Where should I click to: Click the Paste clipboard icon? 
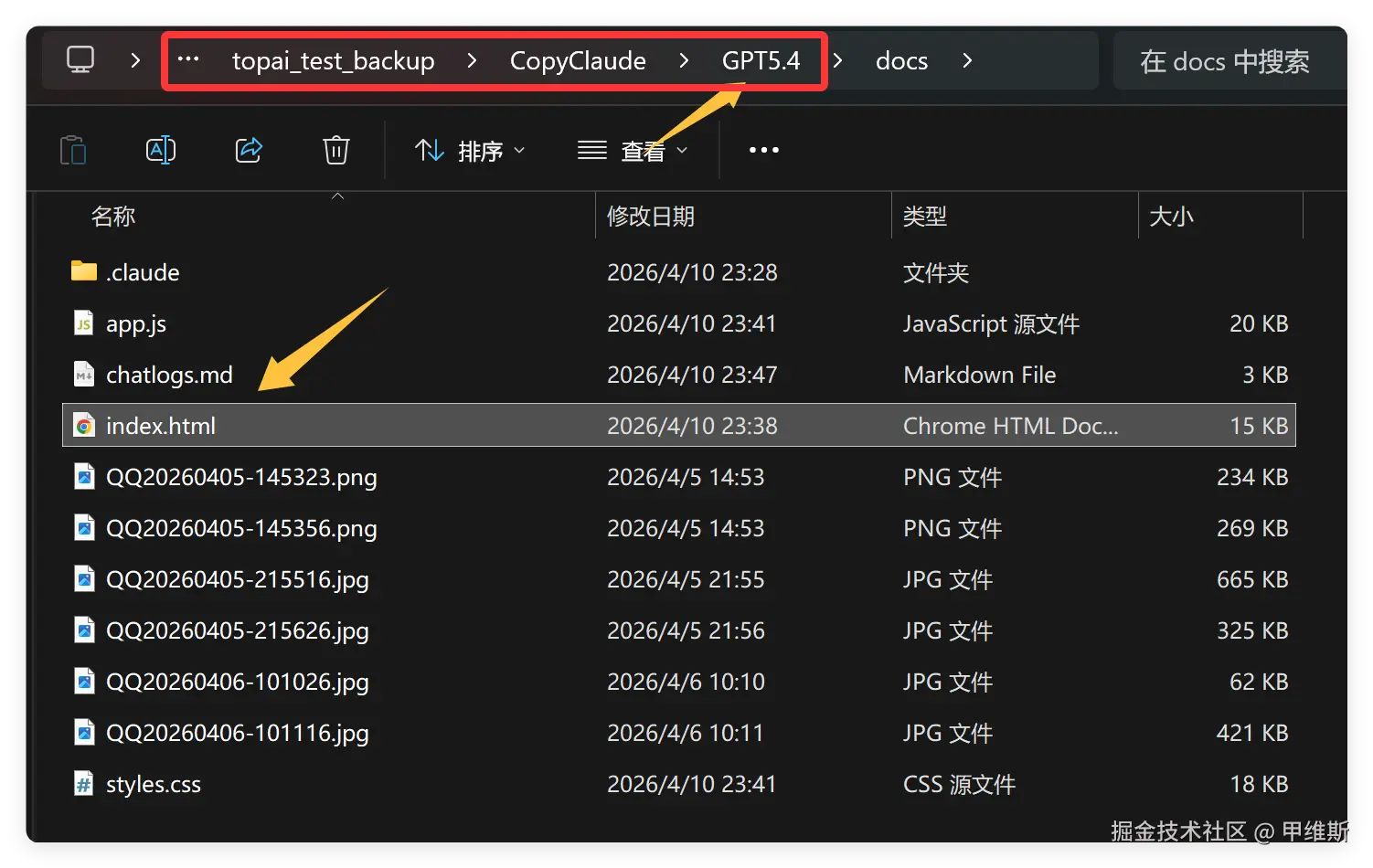click(x=73, y=150)
